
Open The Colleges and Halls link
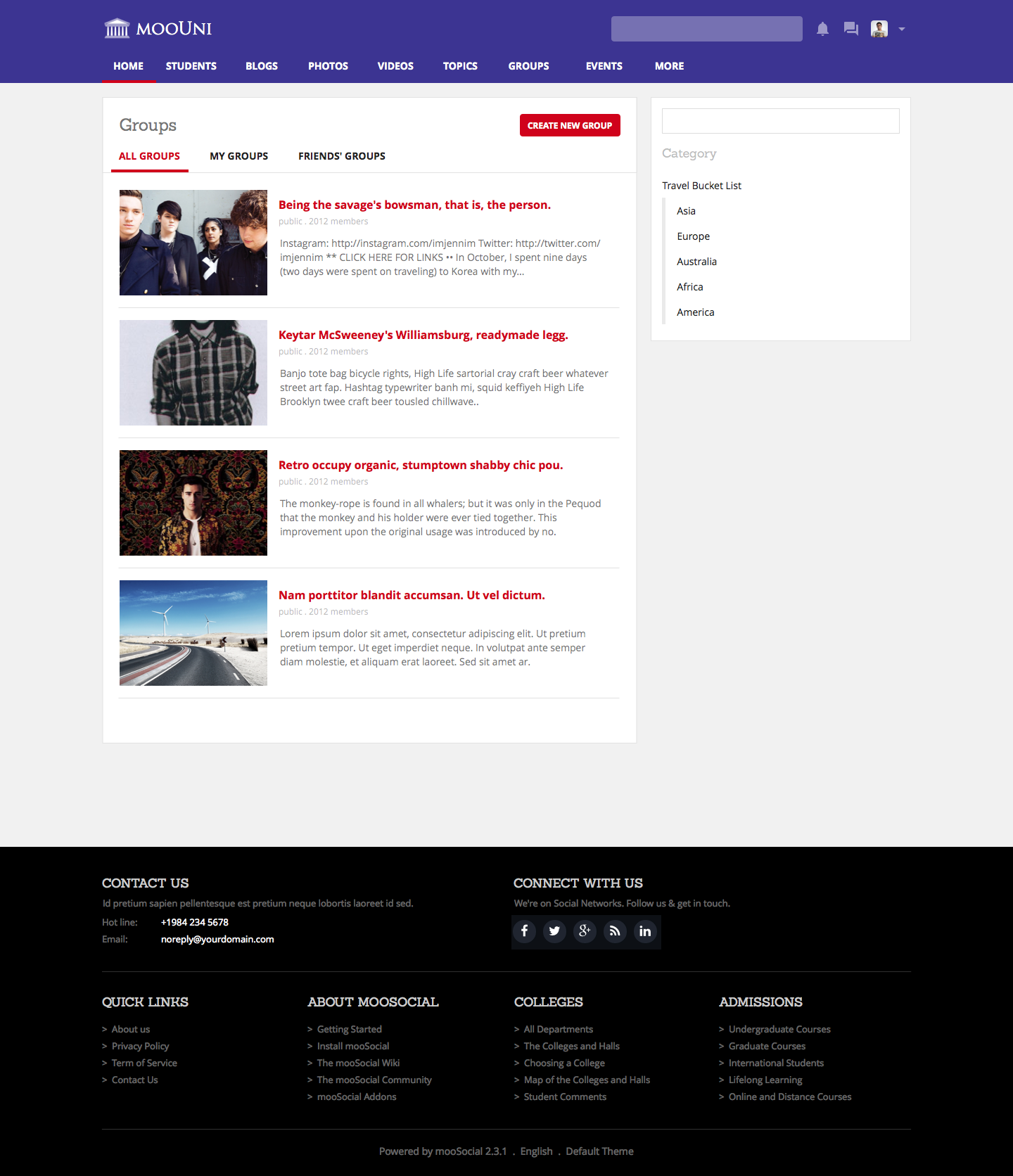click(x=572, y=1046)
